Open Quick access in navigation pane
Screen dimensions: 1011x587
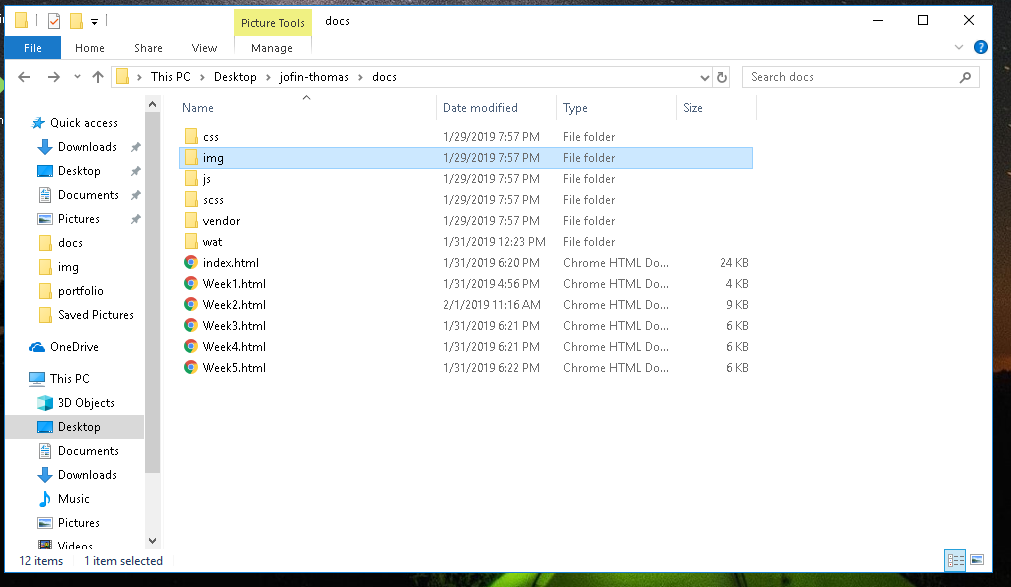coord(84,123)
